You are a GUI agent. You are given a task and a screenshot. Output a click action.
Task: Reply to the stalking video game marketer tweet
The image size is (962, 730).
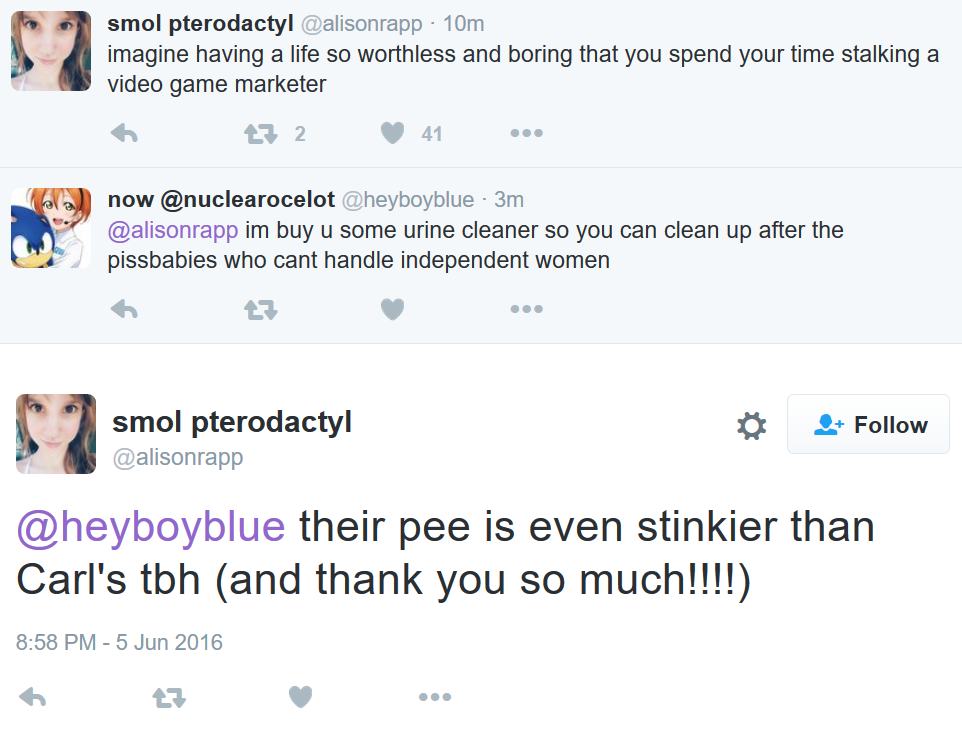pos(123,133)
